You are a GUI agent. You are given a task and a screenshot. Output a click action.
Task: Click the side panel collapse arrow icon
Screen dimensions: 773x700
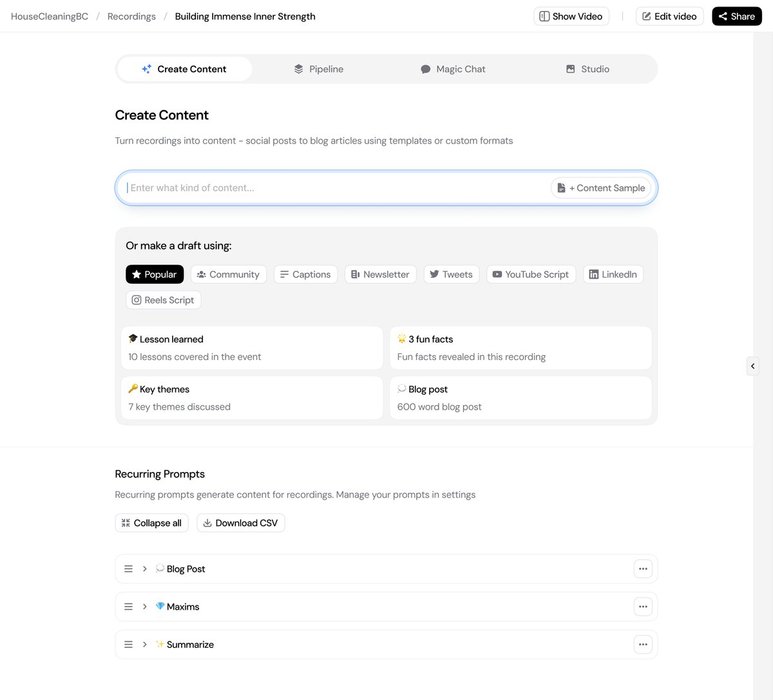click(x=752, y=366)
